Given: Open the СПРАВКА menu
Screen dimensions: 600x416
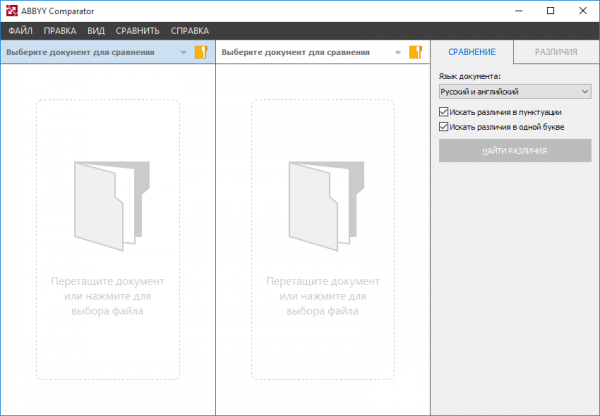Looking at the screenshot, I should point(190,31).
